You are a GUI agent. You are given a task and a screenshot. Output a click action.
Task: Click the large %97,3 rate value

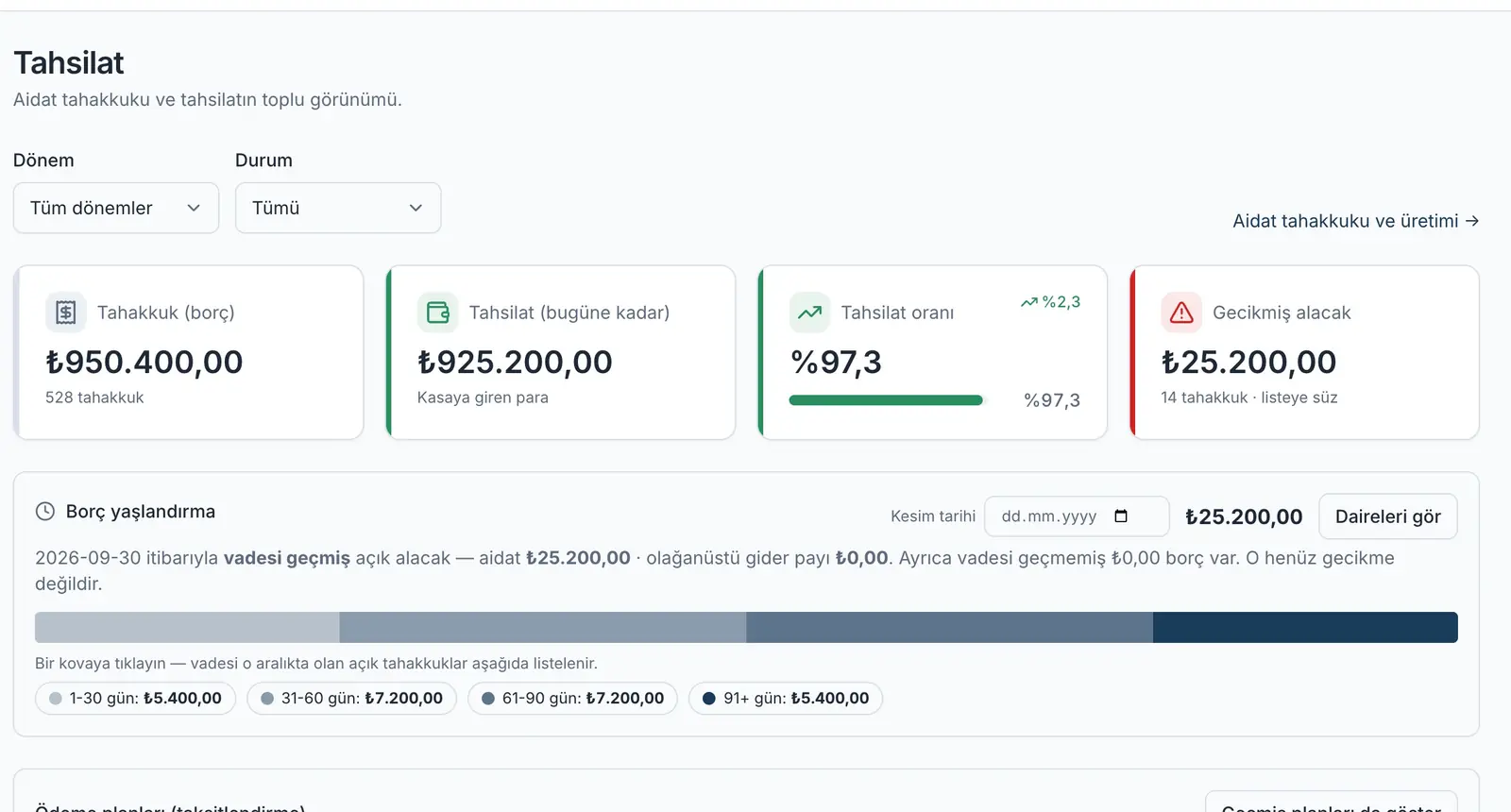836,362
